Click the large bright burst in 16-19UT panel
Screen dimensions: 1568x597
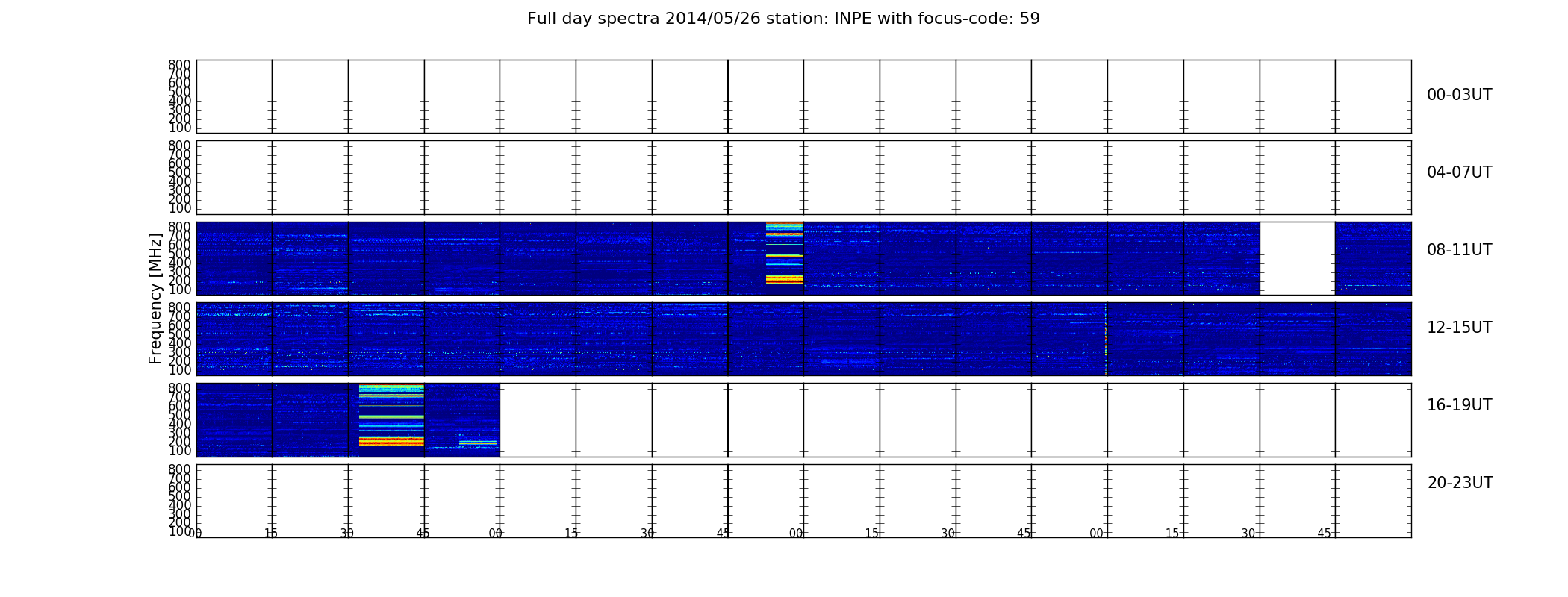tap(391, 415)
